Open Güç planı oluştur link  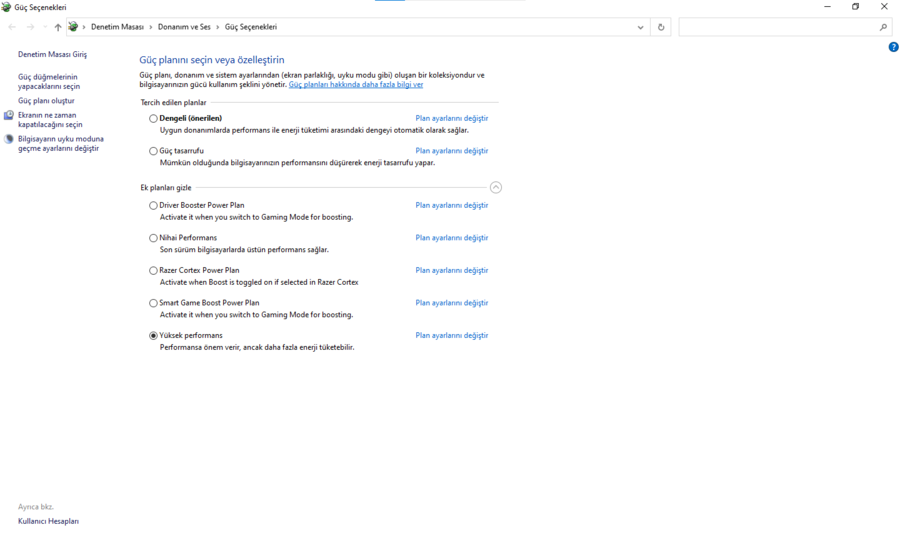pos(46,101)
